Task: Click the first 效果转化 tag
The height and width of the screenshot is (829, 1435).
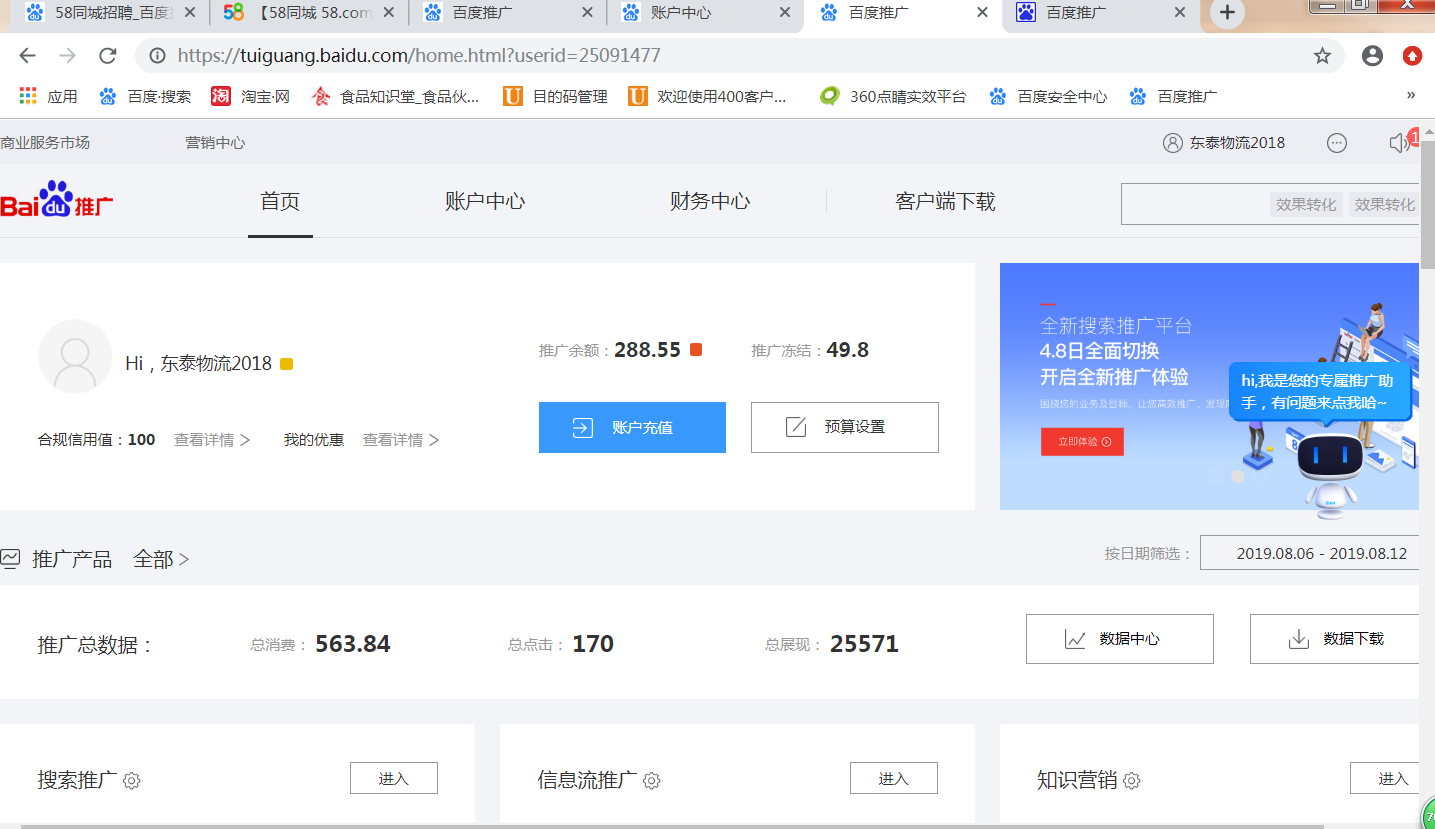Action: pyautogui.click(x=1306, y=205)
